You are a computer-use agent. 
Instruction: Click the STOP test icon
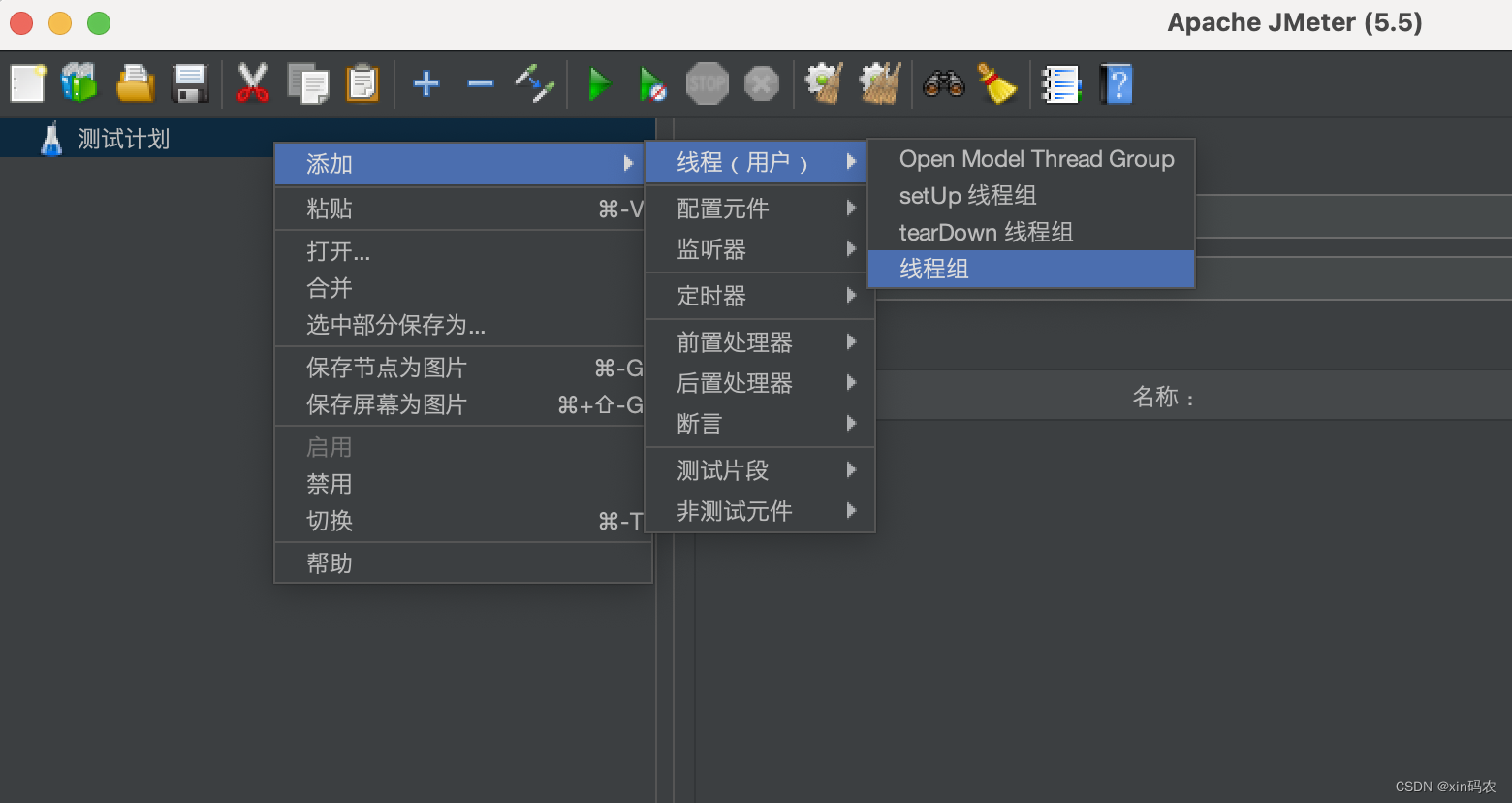point(707,83)
